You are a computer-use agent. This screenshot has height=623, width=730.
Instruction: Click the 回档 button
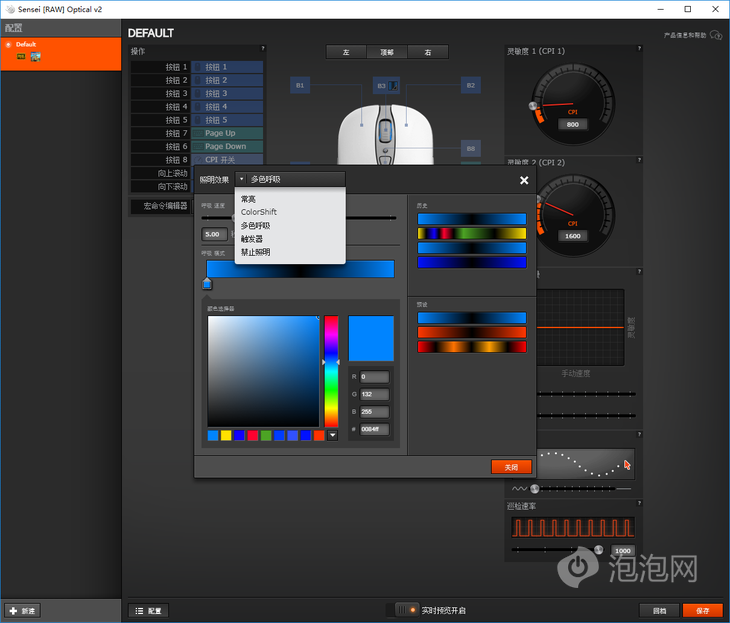click(659, 610)
